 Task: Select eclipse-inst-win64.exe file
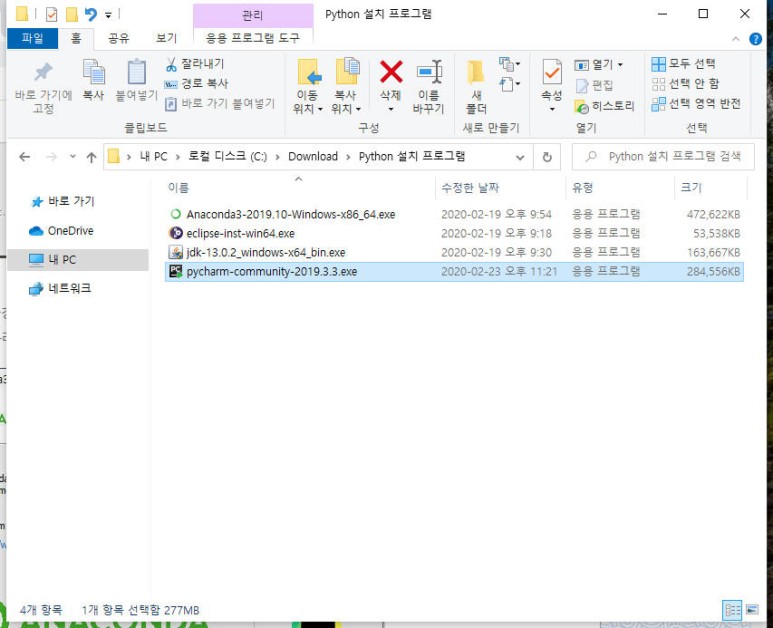[x=454, y=233]
